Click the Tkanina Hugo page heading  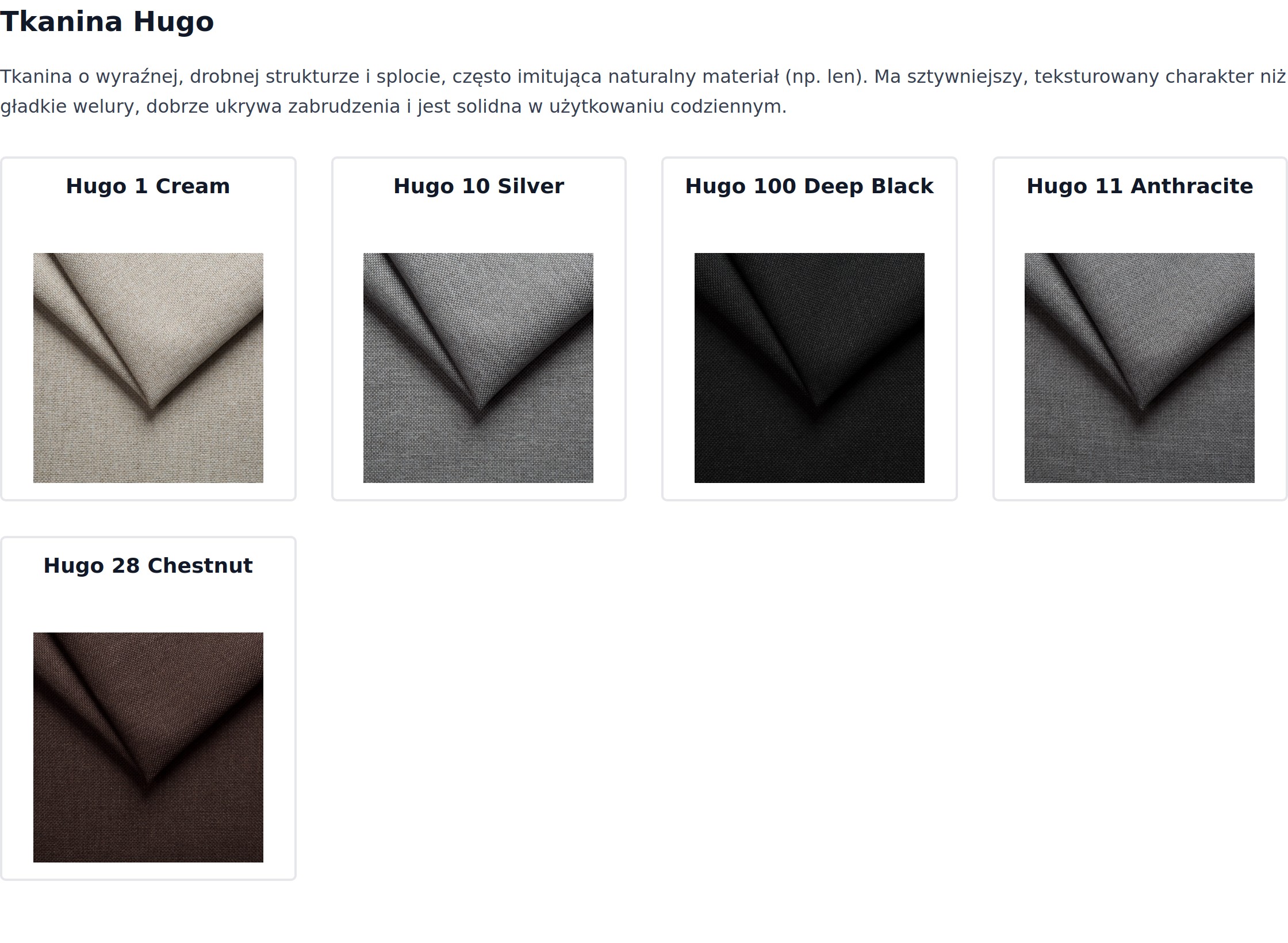coord(107,22)
